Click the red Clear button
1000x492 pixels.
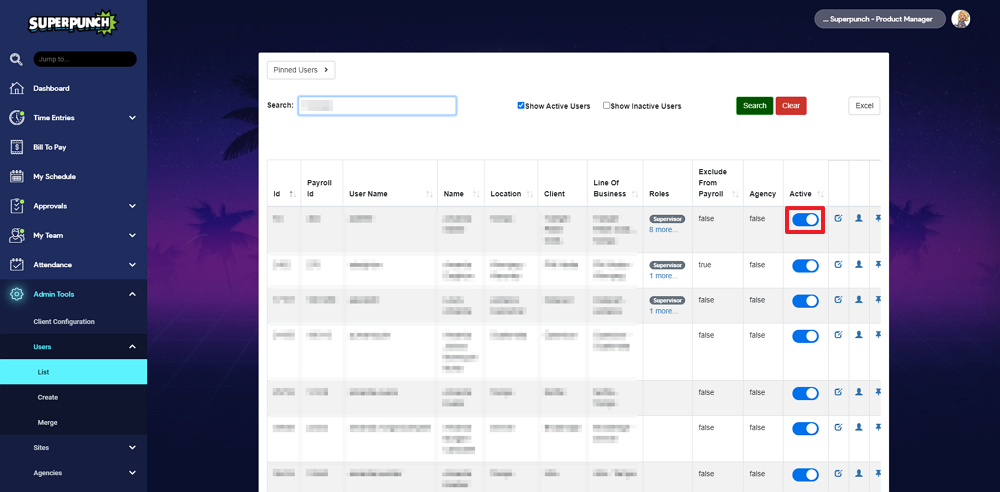pos(791,106)
